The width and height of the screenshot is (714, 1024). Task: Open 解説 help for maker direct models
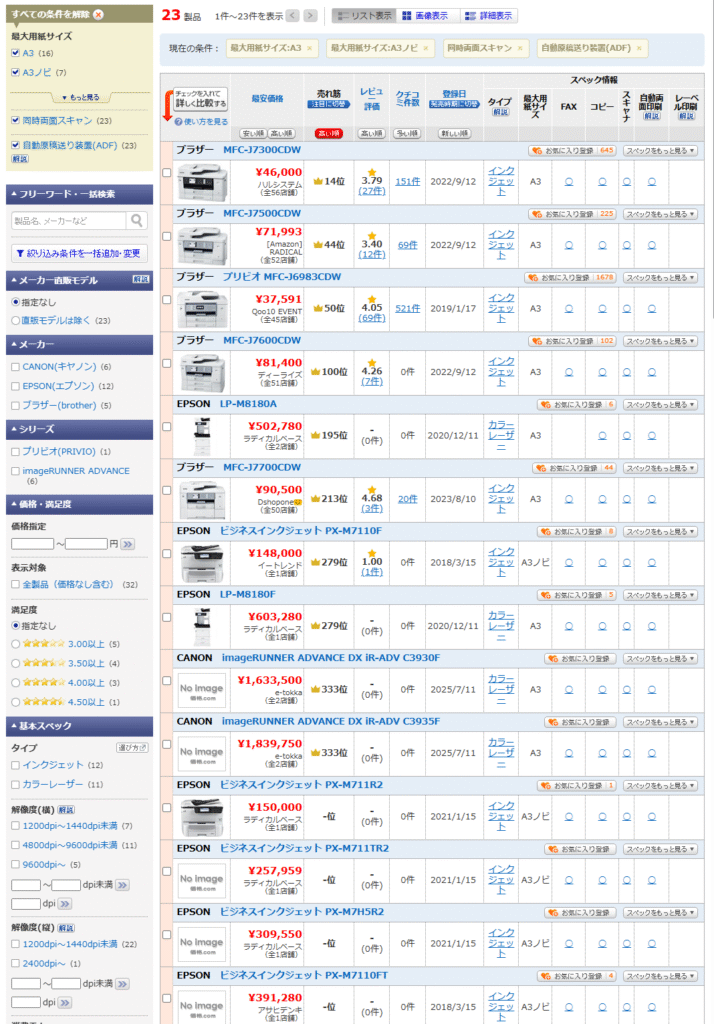(140, 280)
